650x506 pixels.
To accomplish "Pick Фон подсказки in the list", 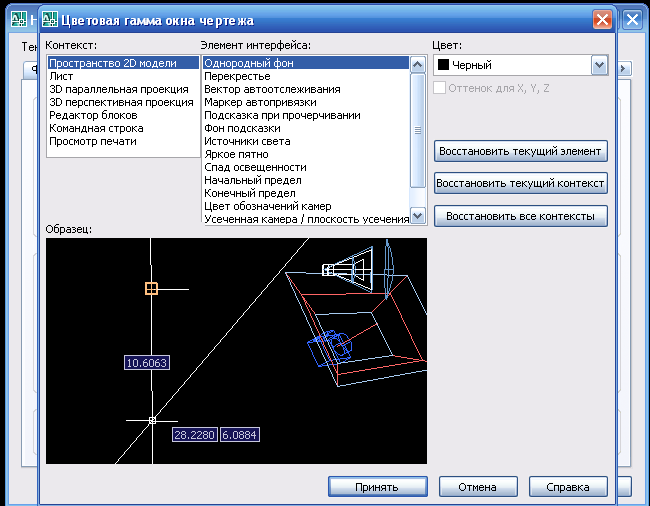I will (306, 128).
